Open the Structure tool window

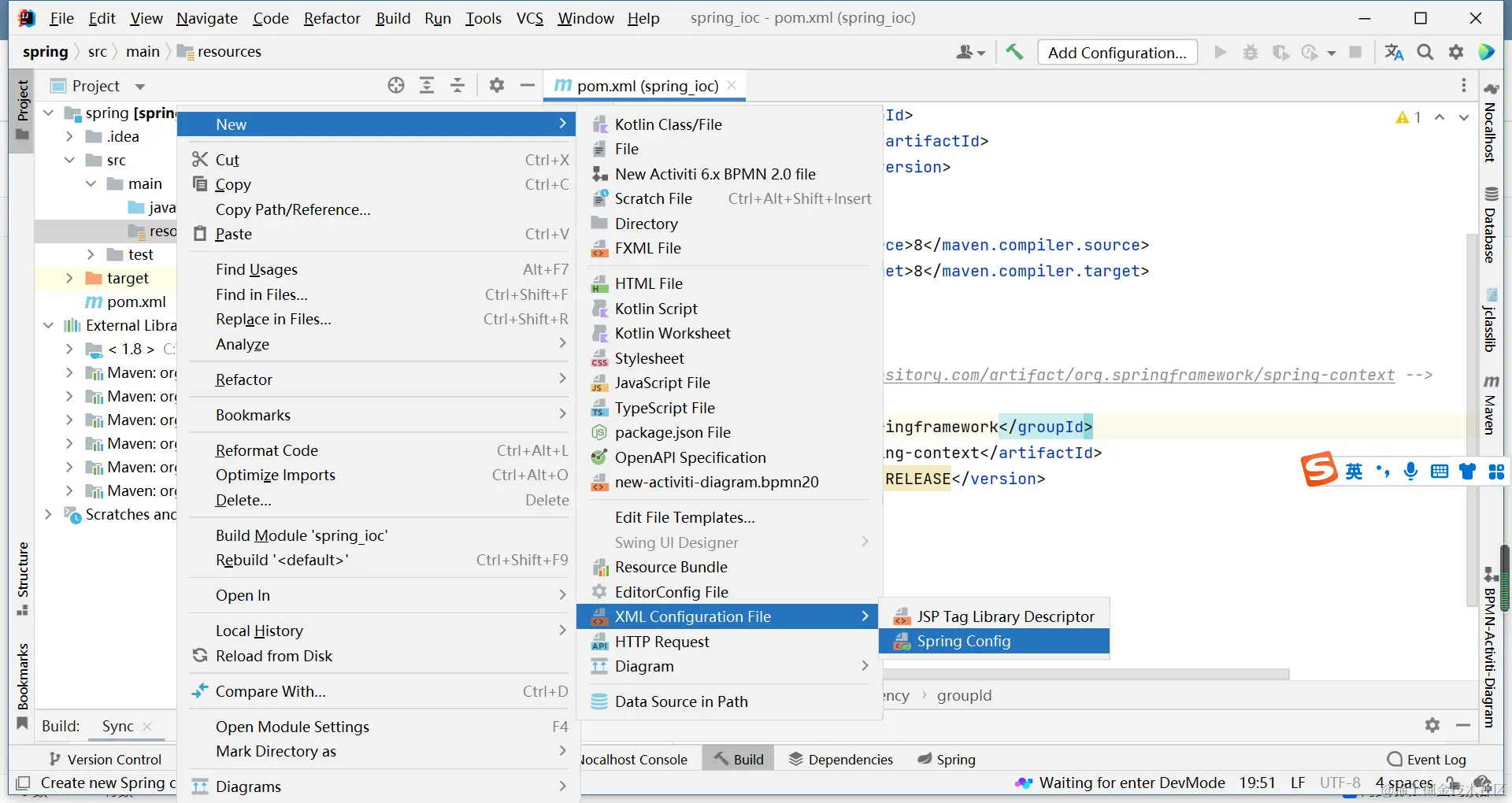(23, 579)
